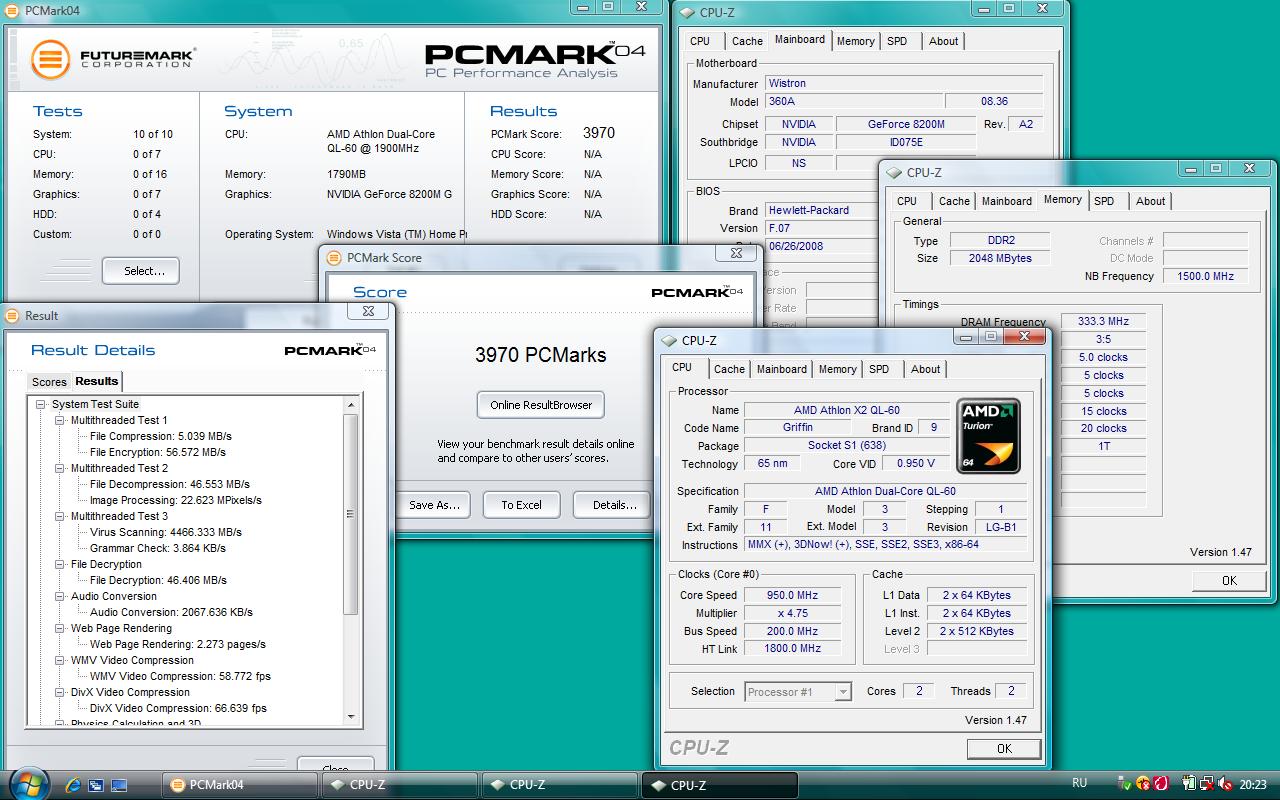Switch to CPU tab in Memory CPU-Z window
Viewport: 1280px width, 800px height.
coord(907,201)
